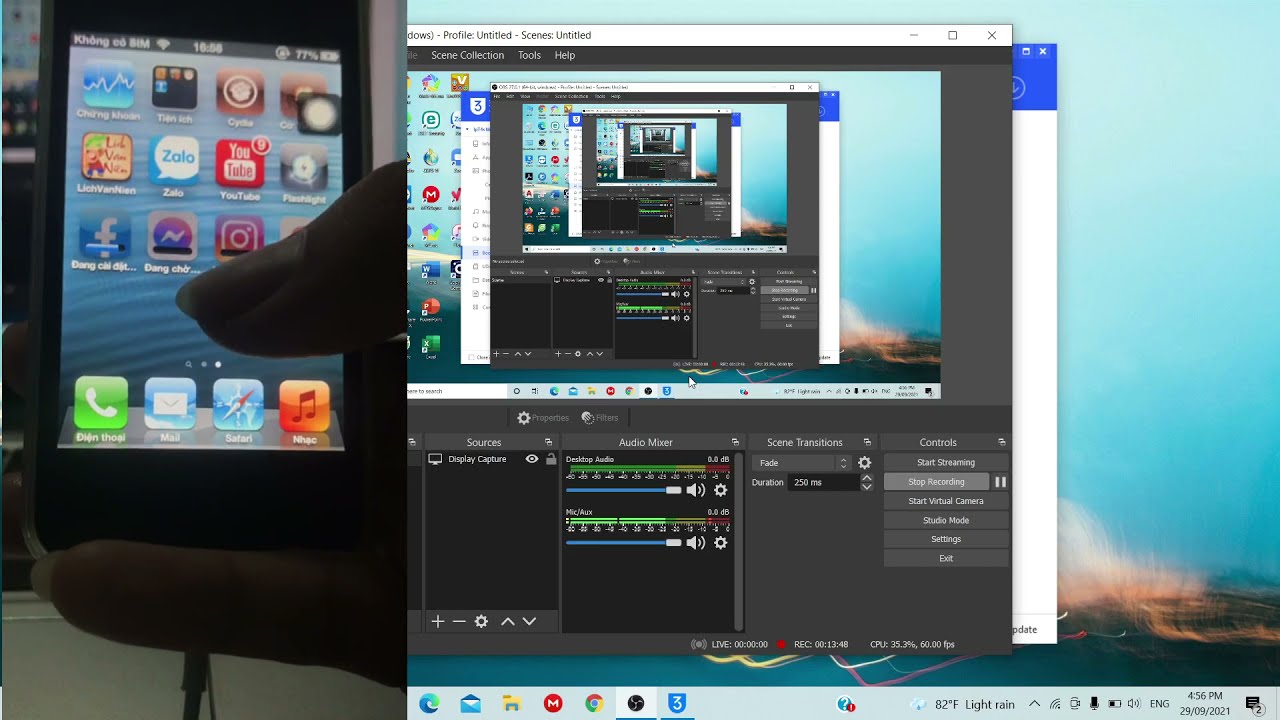1280x720 pixels.
Task: Click OBS Studio icon in taskbar
Action: pyautogui.click(x=636, y=704)
